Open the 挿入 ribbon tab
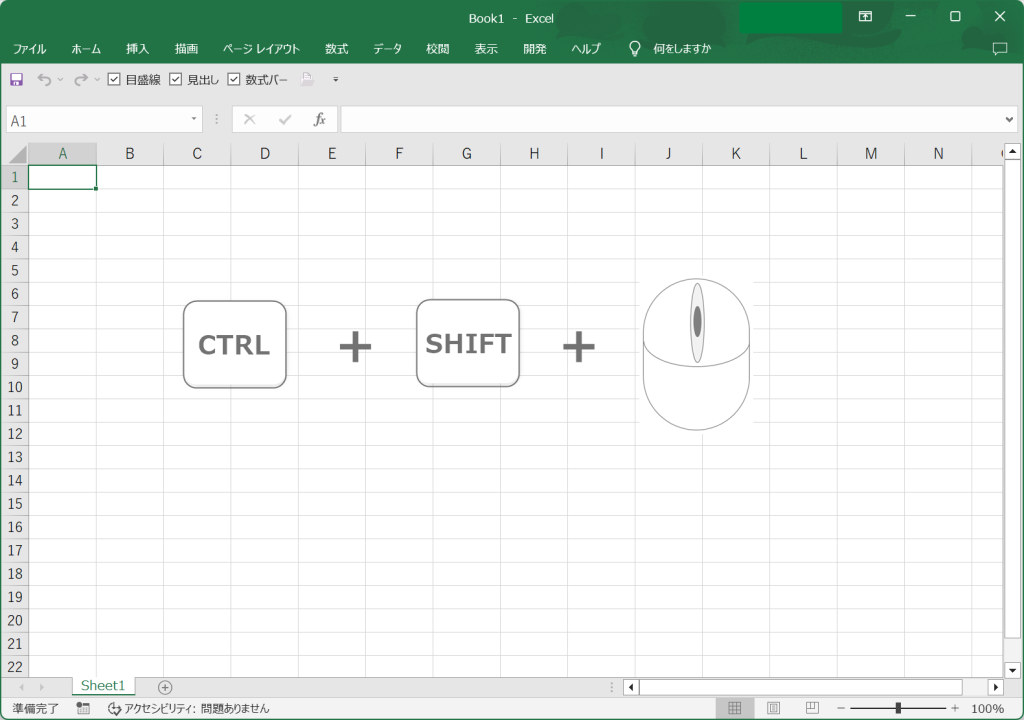Image resolution: width=1024 pixels, height=720 pixels. point(137,48)
